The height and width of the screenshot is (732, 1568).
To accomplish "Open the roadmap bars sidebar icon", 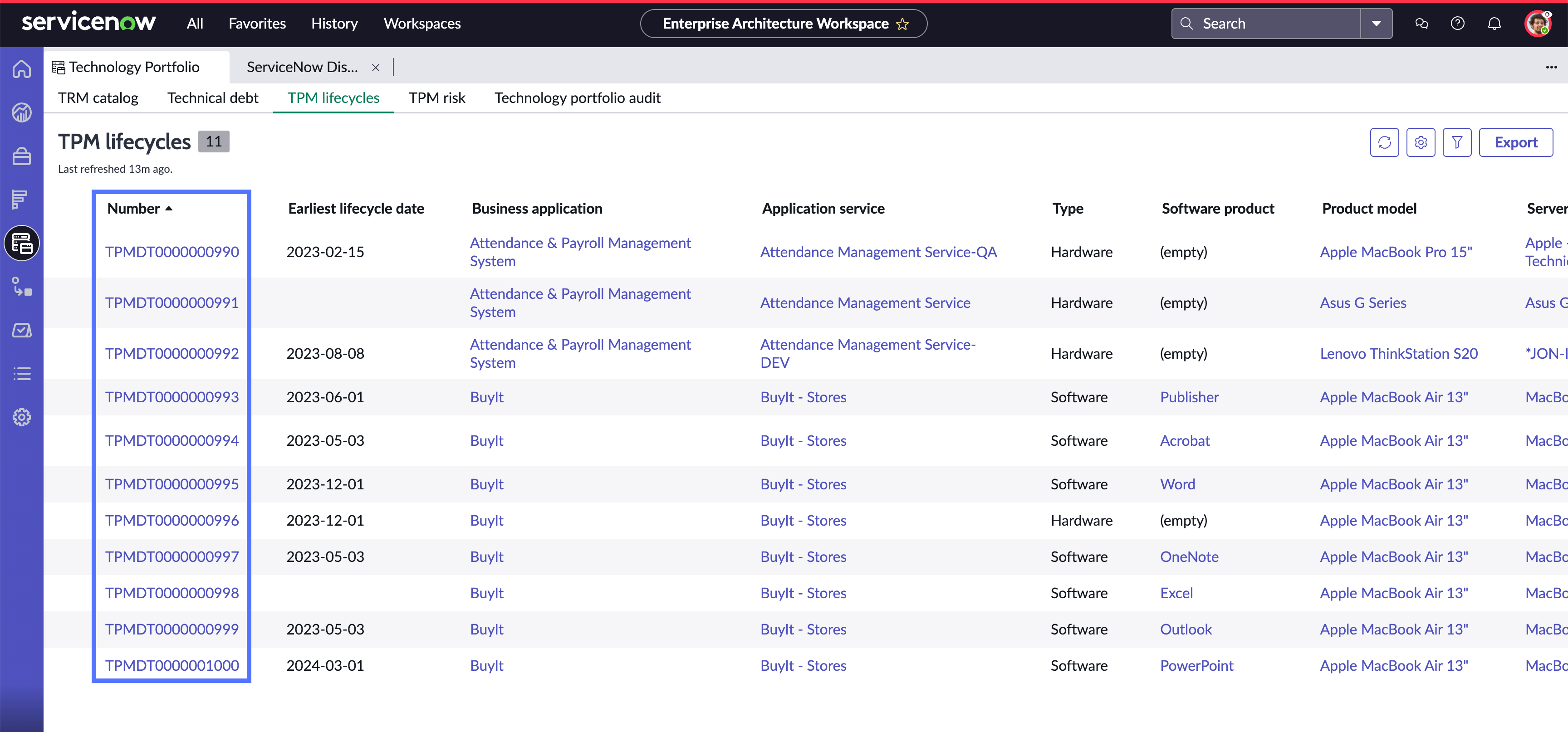I will 20,199.
